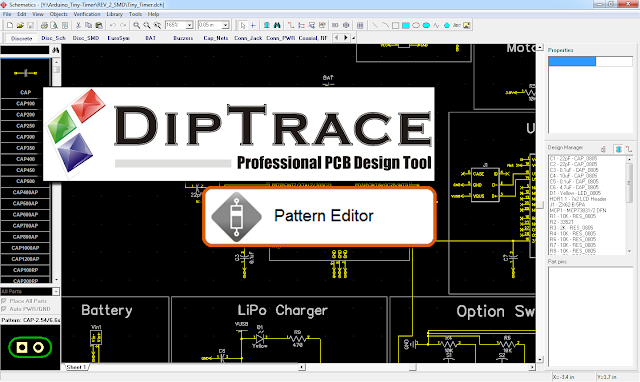This screenshot has width=640, height=382.
Task: Select the Cap_Nets library tab
Action: coord(216,38)
